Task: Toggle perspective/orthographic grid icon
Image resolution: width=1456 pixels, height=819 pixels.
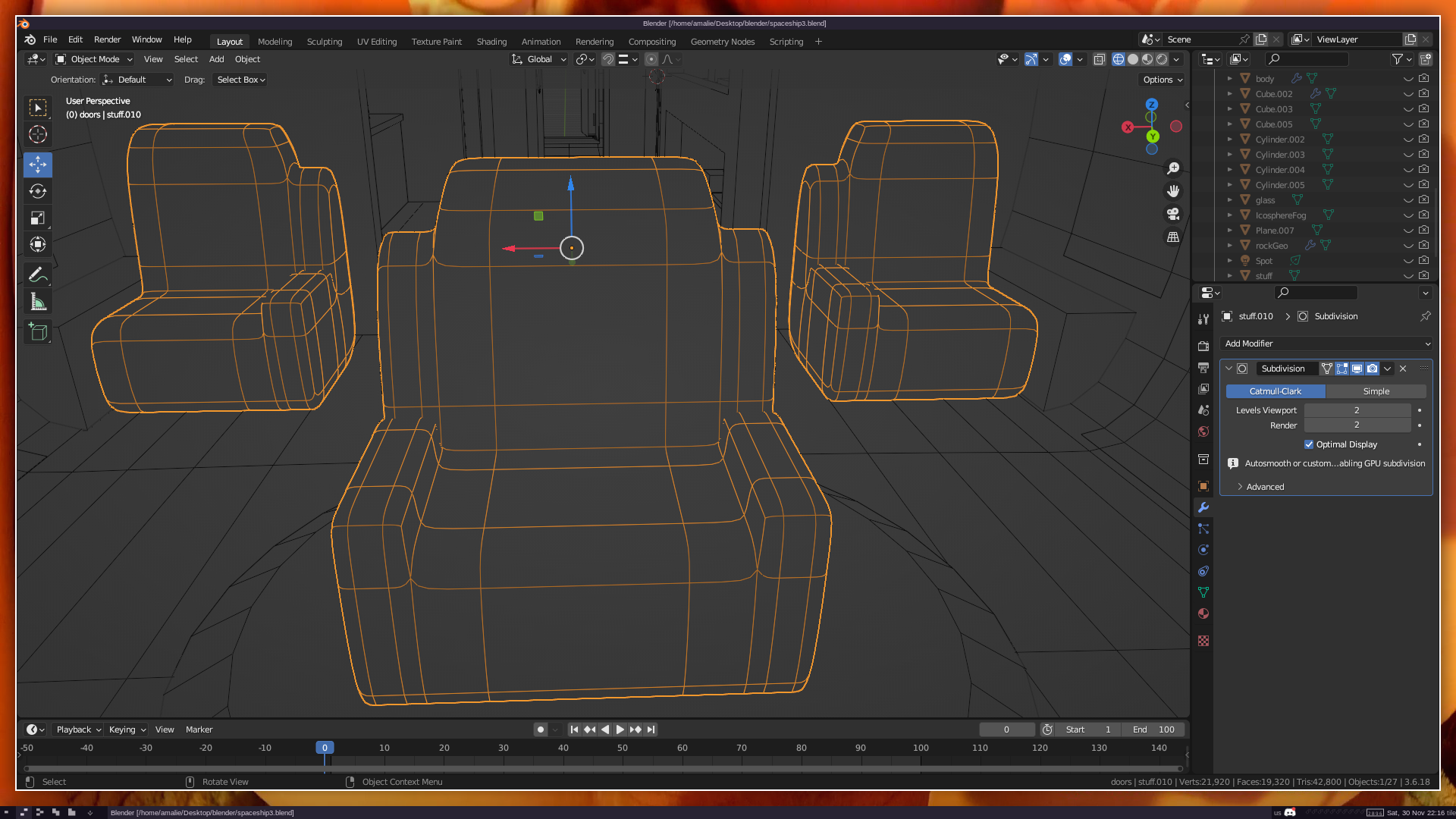Action: point(1173,237)
